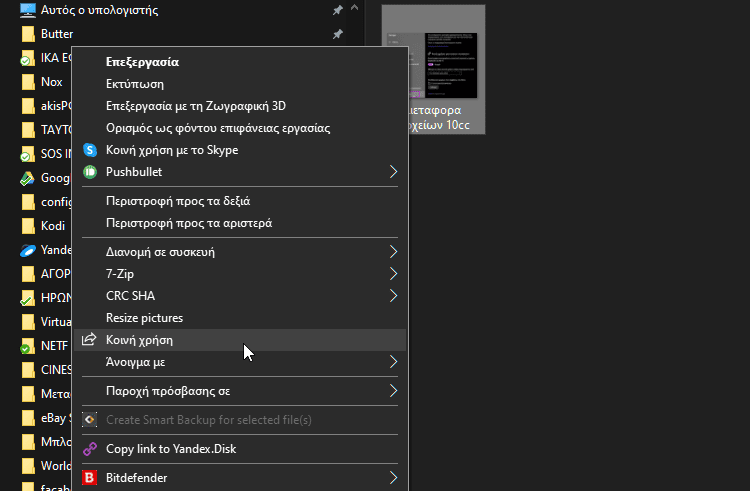Screen dimensions: 750x491
Task: Click the Yandex disk icon in sidebar
Action: tap(28, 250)
